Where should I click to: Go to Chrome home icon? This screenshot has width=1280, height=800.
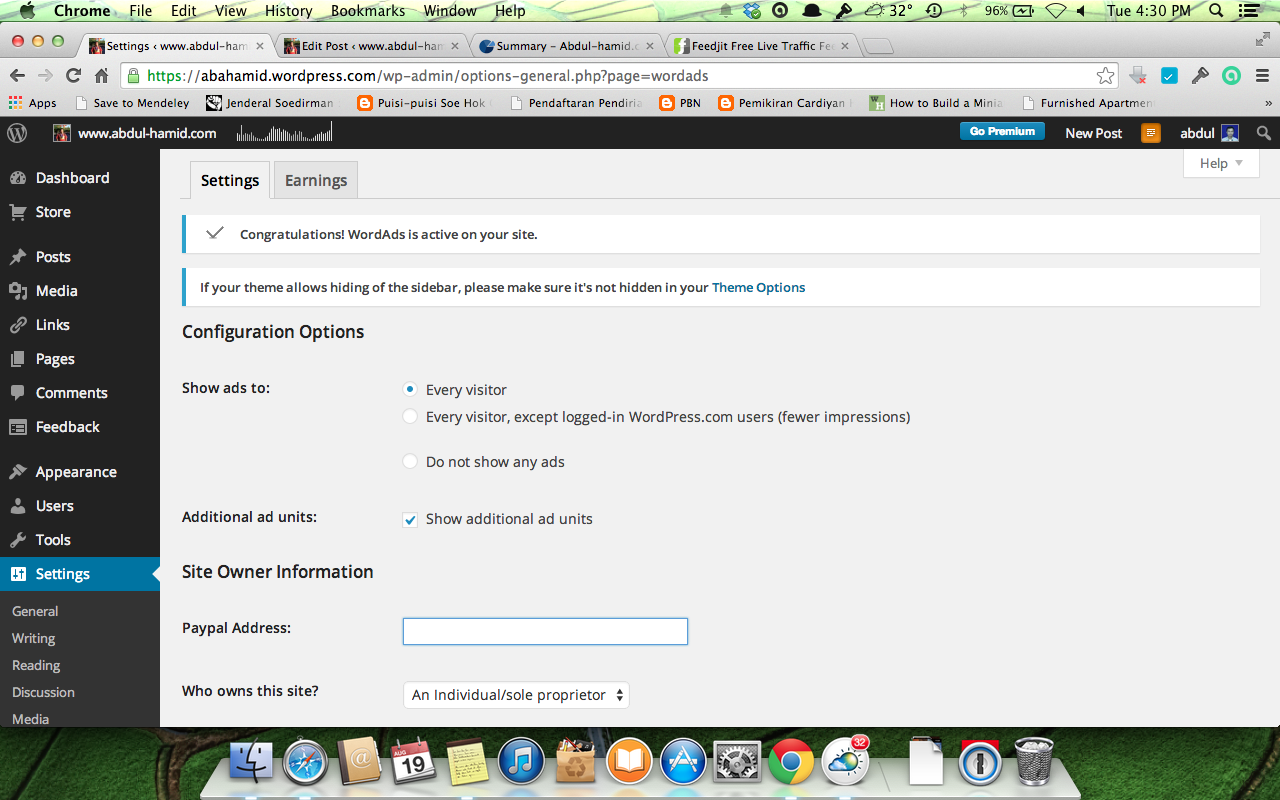coord(101,76)
